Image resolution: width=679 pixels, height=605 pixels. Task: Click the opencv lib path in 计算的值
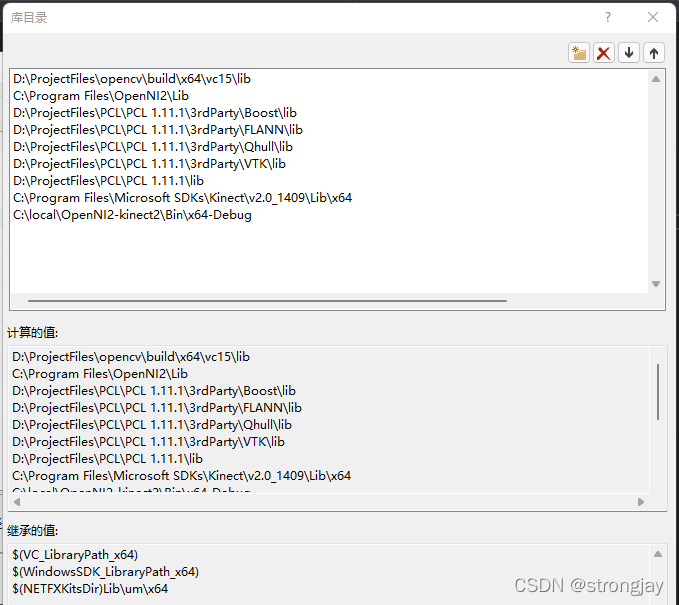point(131,357)
